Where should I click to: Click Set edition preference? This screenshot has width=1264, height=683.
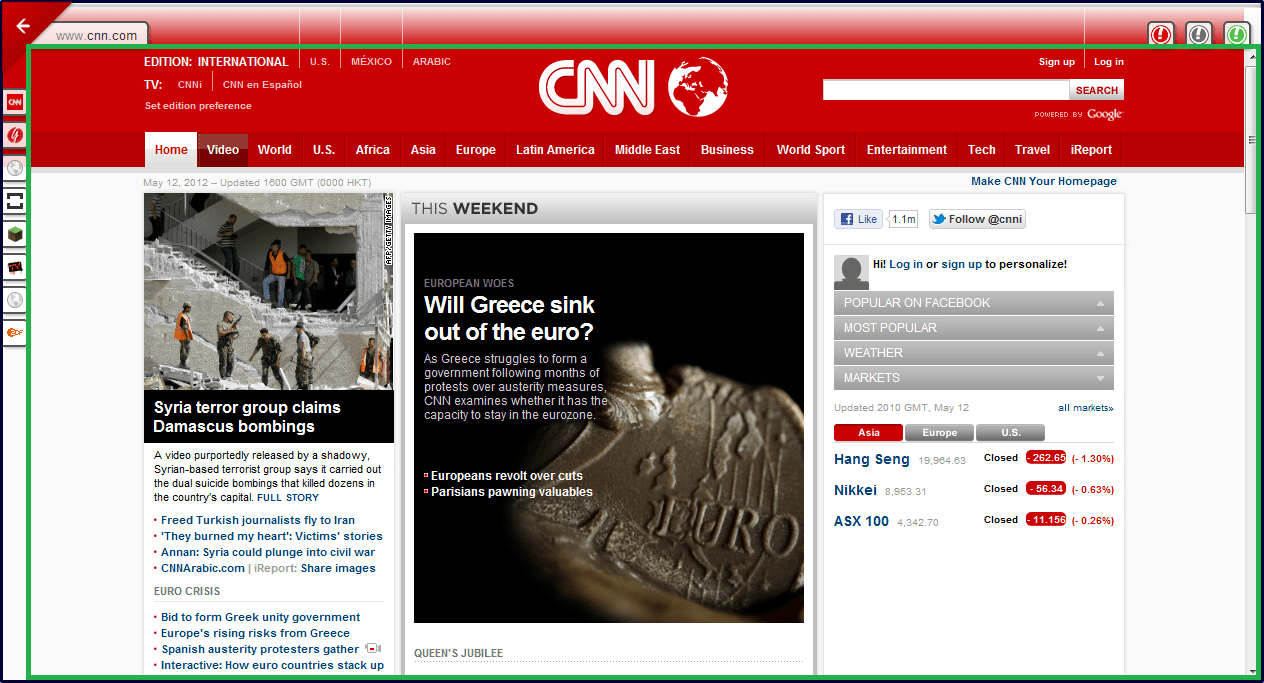point(198,106)
